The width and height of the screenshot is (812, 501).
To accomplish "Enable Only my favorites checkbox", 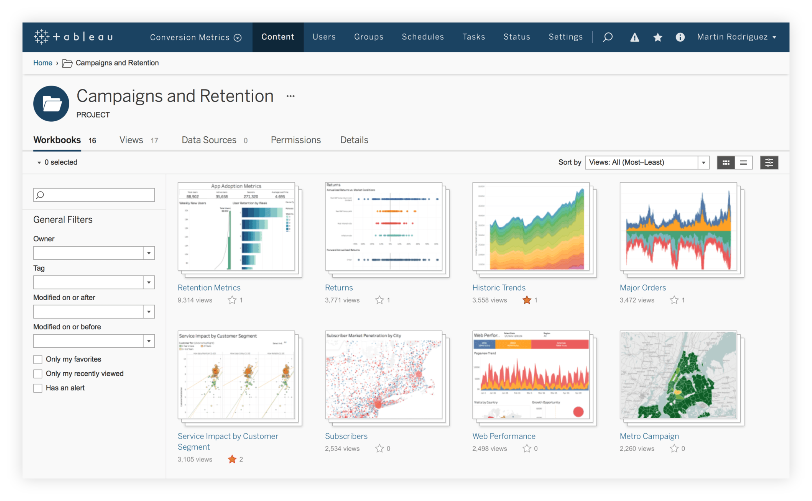I will tap(38, 359).
